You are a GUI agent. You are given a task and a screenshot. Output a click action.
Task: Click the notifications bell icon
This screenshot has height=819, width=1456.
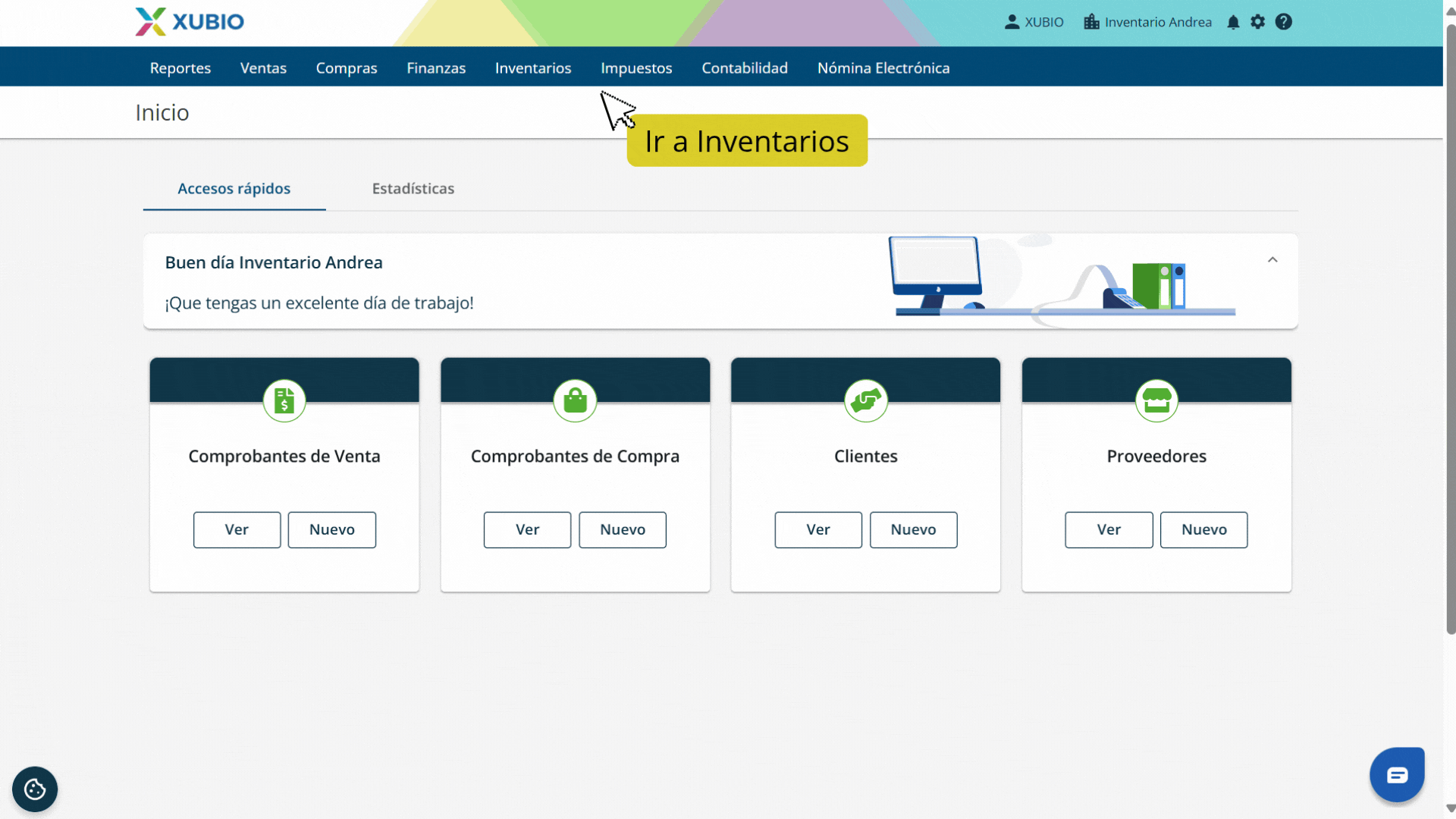[x=1233, y=22]
